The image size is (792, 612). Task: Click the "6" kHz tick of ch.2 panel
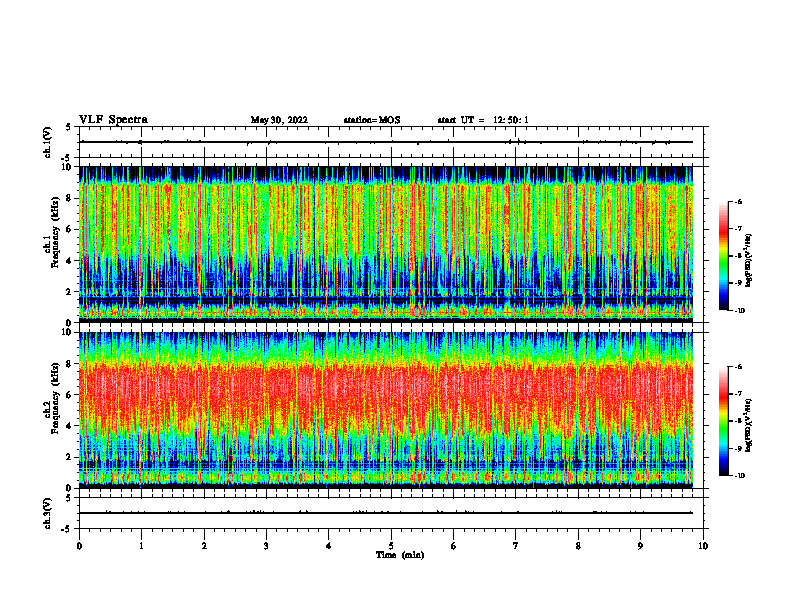tap(70, 395)
